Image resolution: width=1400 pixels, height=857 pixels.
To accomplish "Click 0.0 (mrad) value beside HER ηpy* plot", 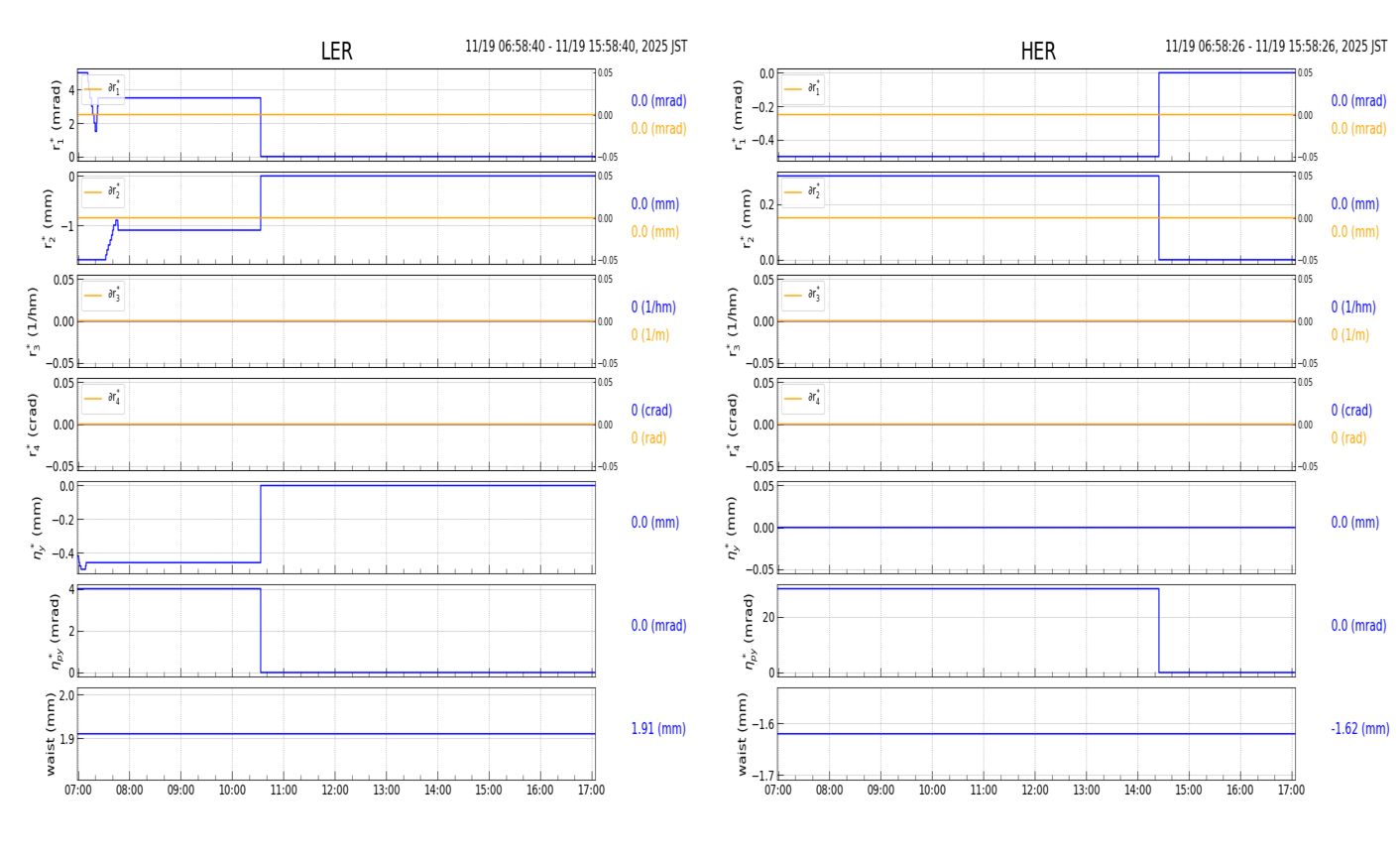I will coord(1358,626).
